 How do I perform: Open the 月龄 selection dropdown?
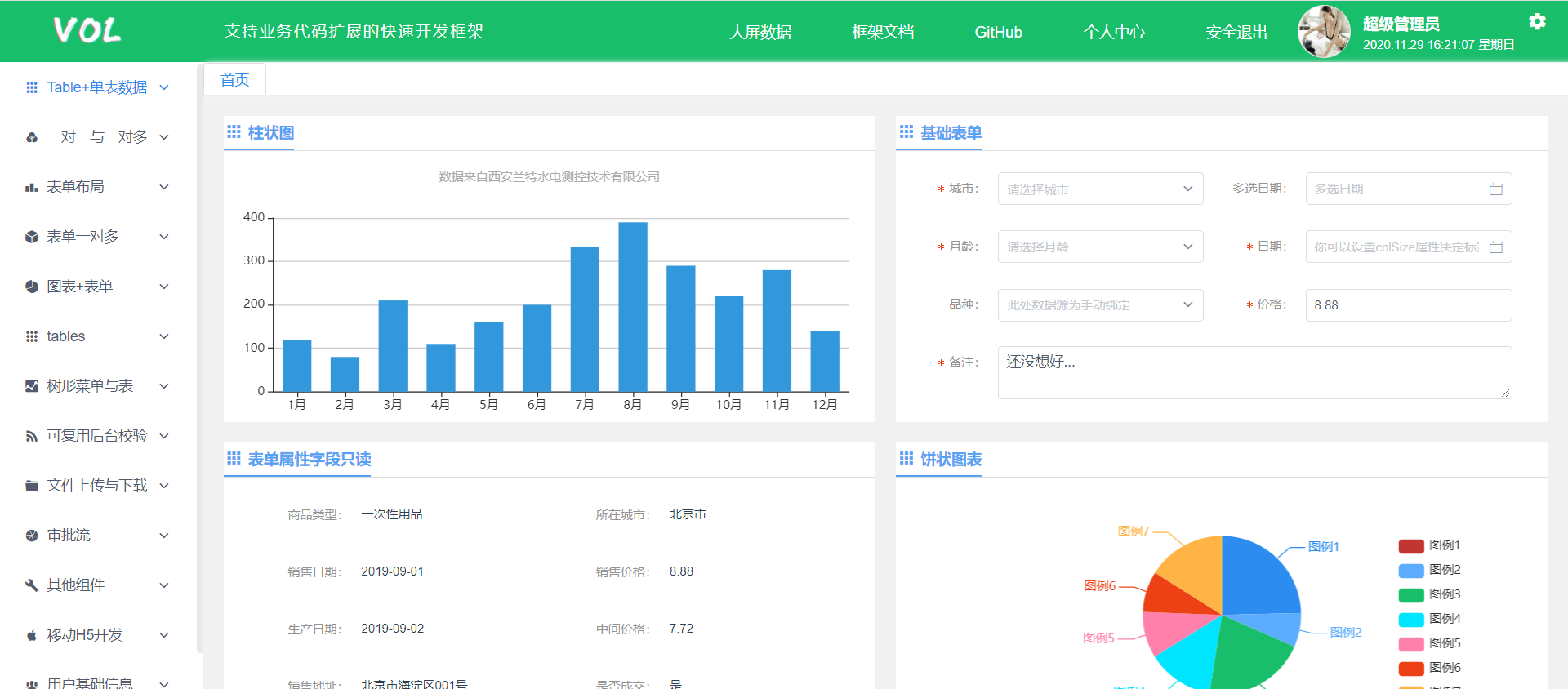[x=1099, y=247]
